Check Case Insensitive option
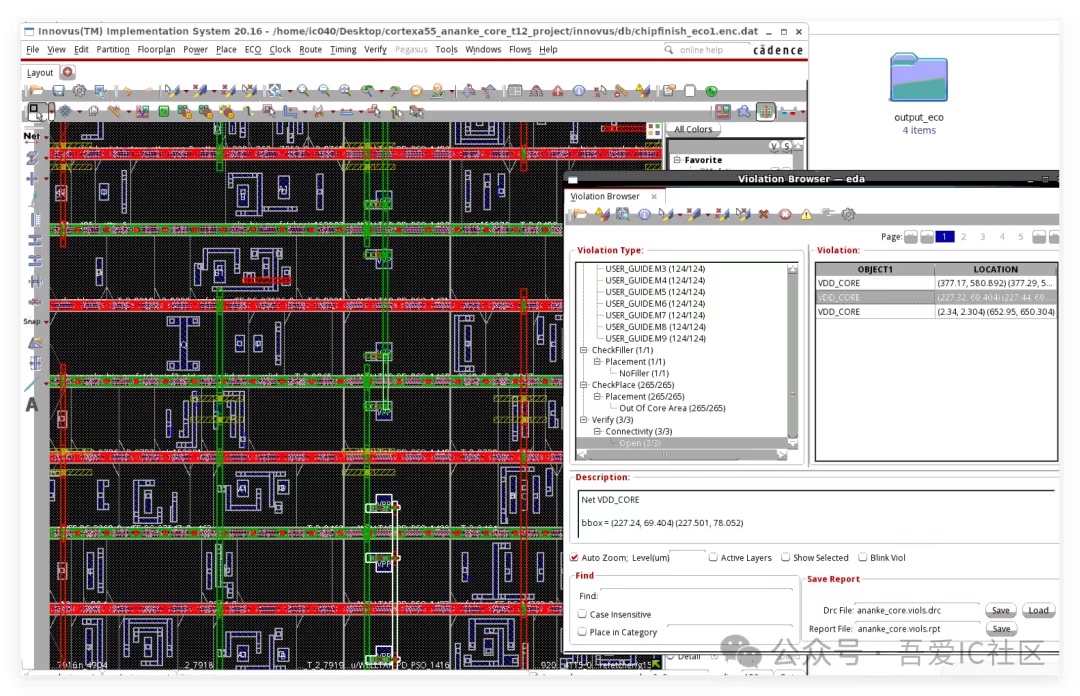1080x696 pixels. [x=583, y=614]
